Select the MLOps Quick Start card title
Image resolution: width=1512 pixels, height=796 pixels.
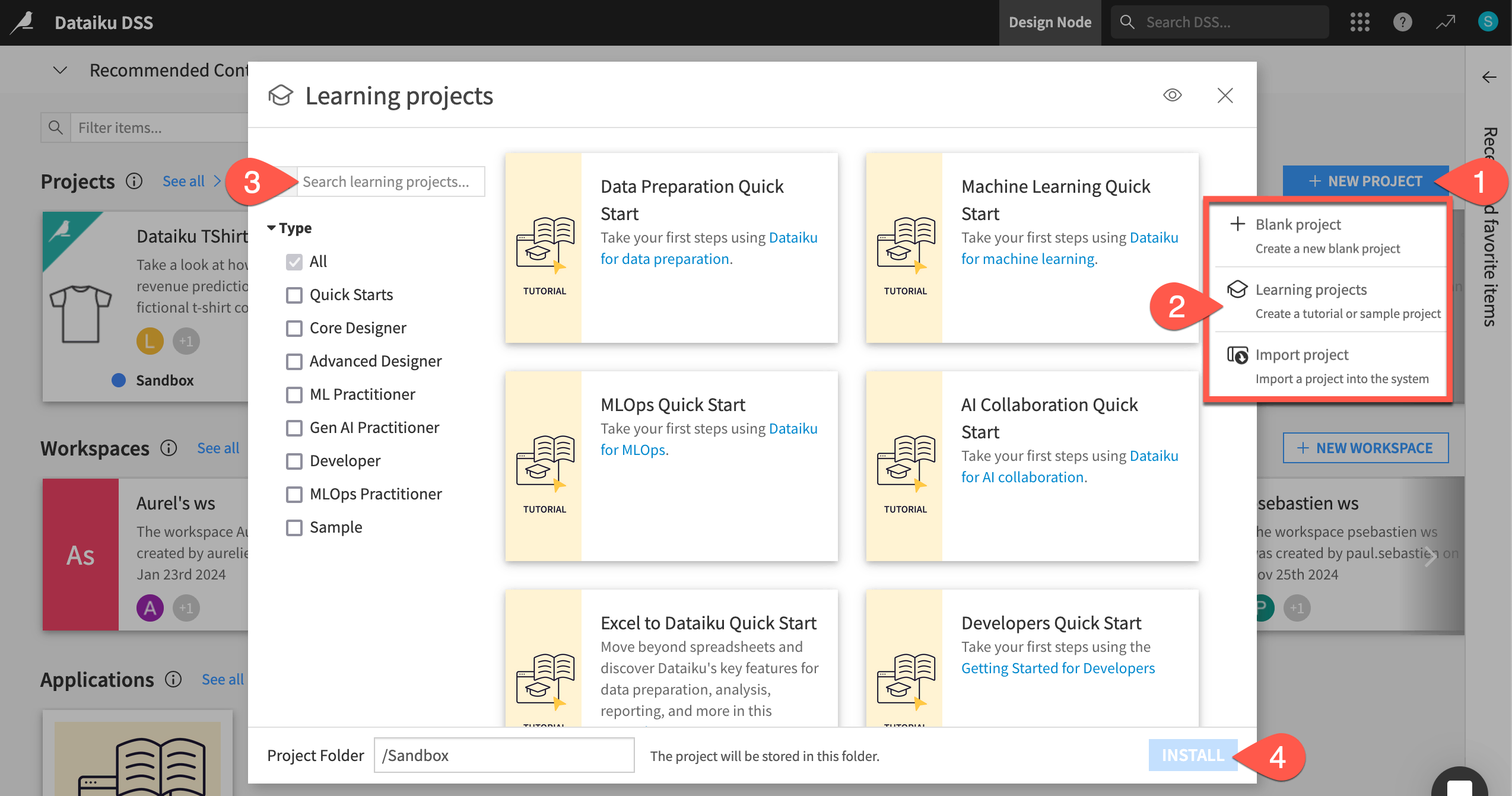click(x=673, y=405)
